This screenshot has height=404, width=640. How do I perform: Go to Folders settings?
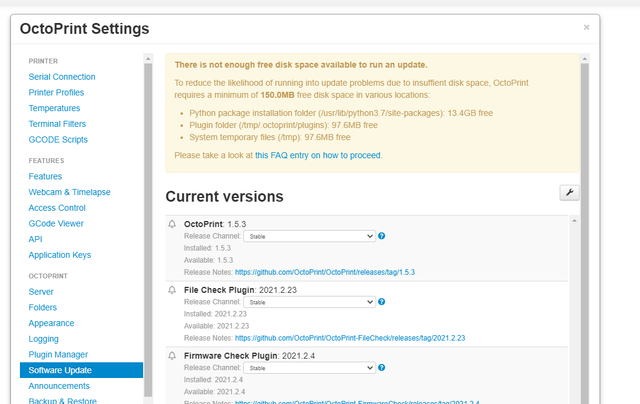(42, 307)
